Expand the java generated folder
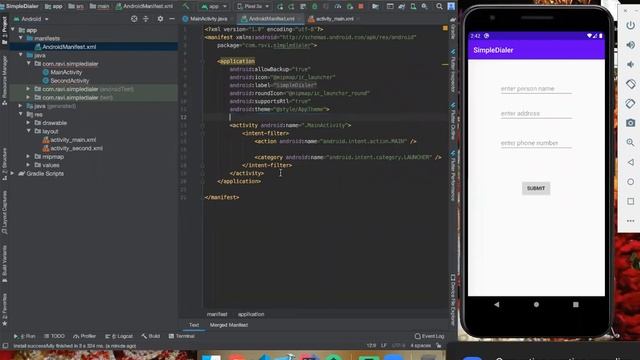The image size is (640, 360). [x=20, y=106]
